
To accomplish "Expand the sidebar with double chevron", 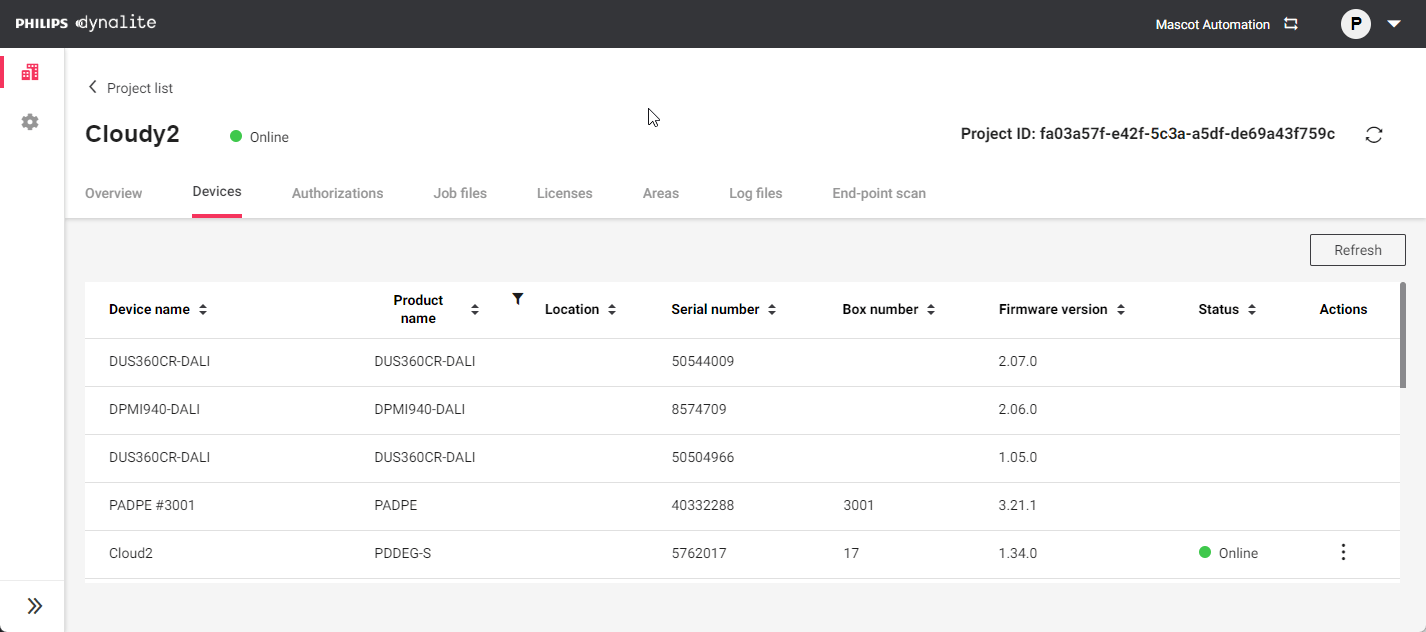I will coord(34,606).
